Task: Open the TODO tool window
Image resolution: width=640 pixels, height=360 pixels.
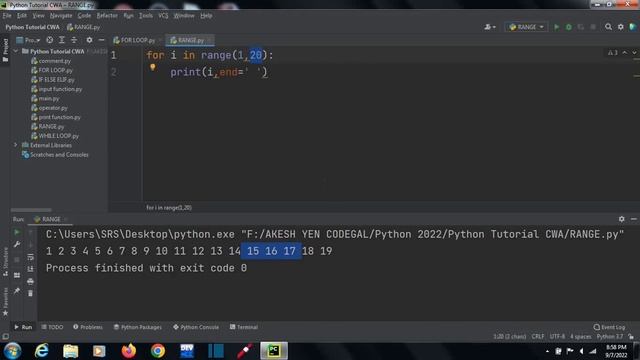Action: coord(52,327)
